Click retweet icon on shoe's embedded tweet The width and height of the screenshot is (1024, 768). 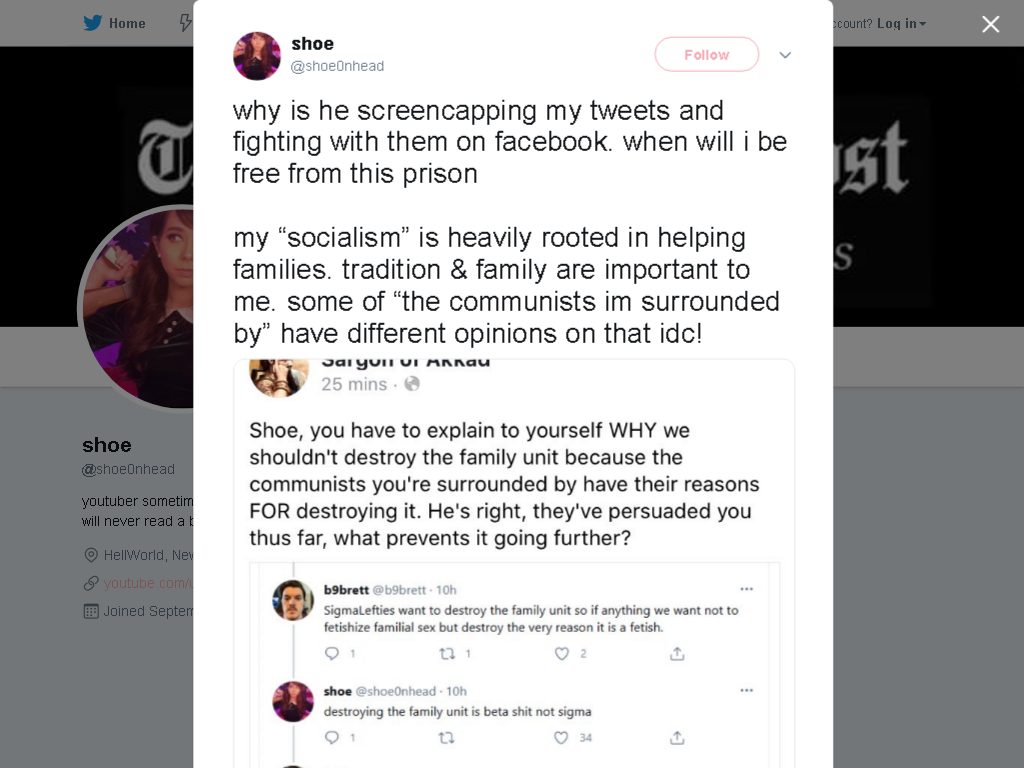pyautogui.click(x=447, y=737)
